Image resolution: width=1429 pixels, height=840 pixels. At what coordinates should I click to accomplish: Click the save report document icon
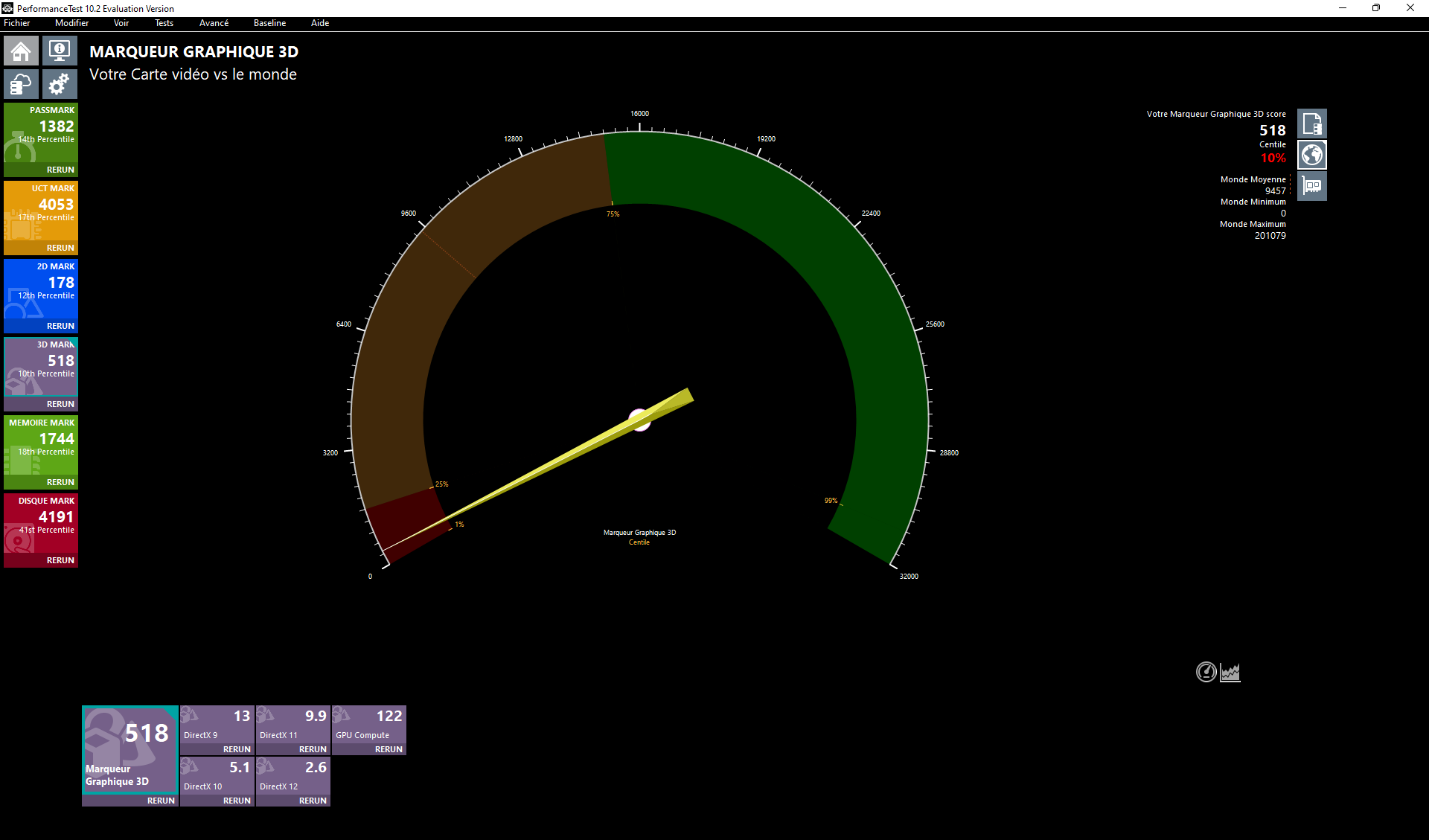[1311, 124]
